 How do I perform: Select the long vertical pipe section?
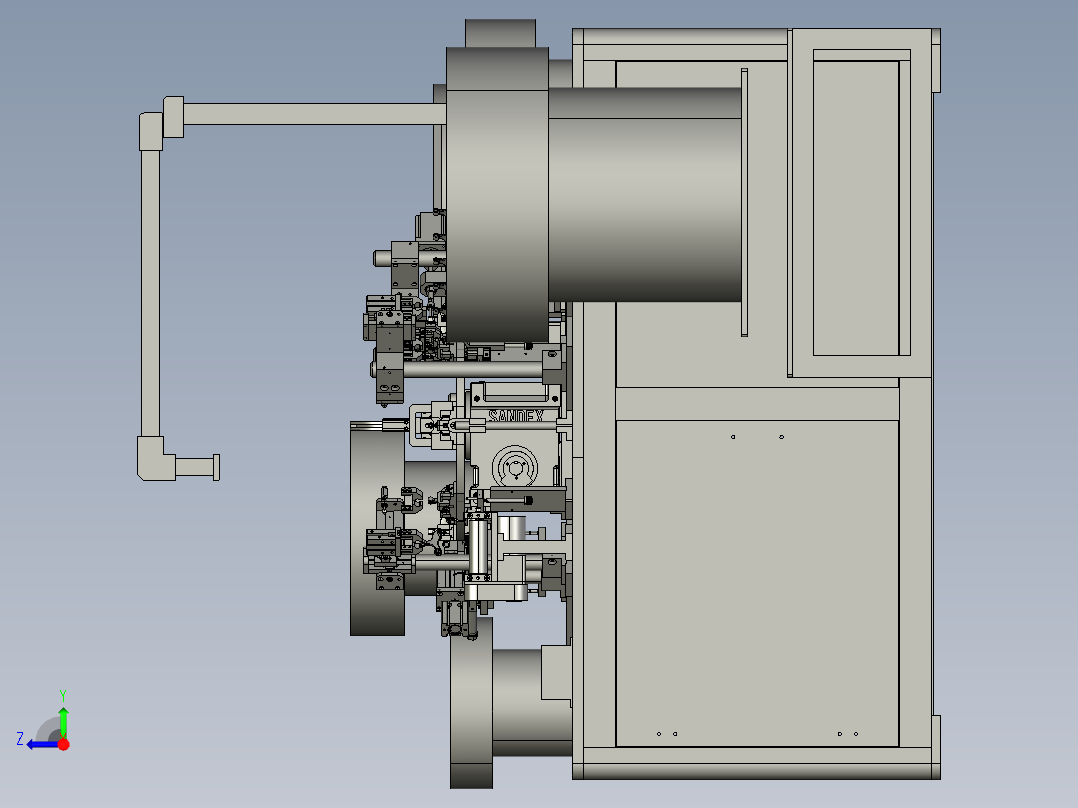tap(151, 294)
